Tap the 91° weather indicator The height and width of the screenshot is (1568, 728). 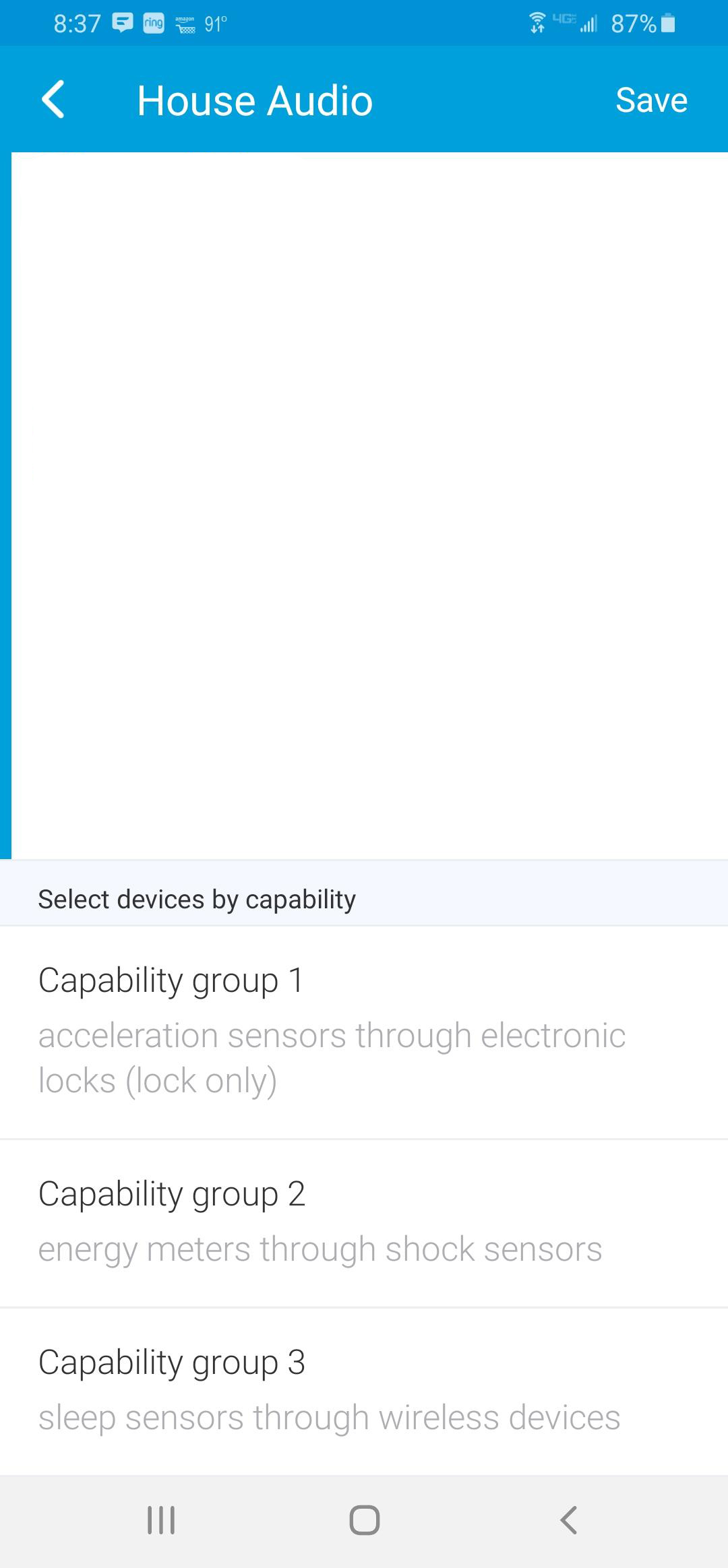pyautogui.click(x=216, y=24)
